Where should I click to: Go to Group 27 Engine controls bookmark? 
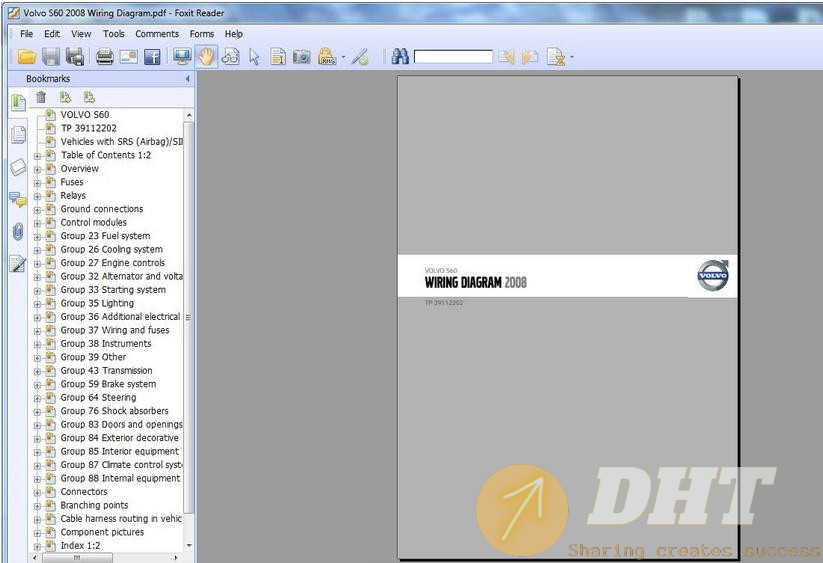tap(112, 263)
